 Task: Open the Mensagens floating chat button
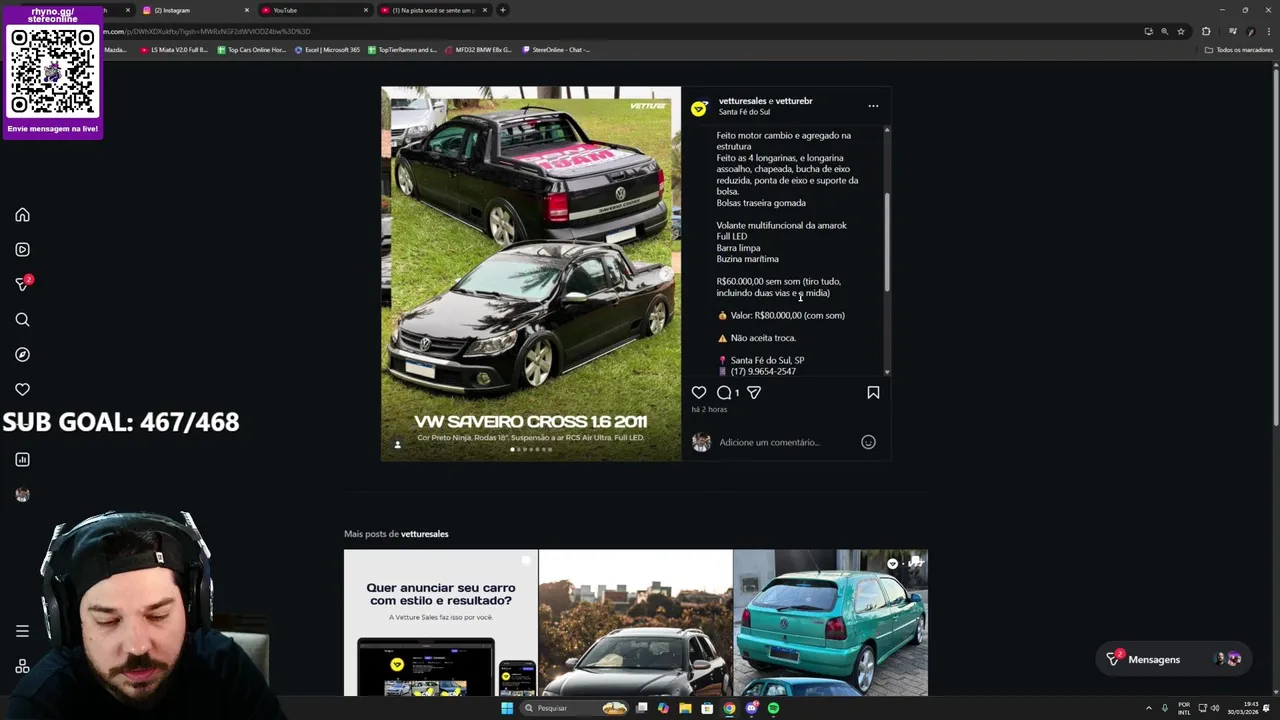(1172, 659)
